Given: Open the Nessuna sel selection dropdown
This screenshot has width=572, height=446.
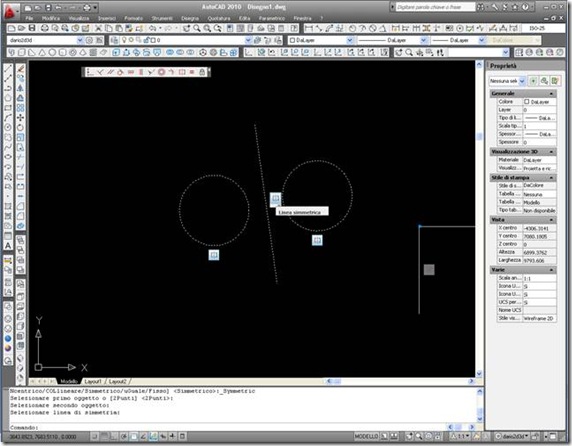Looking at the screenshot, I should tap(522, 81).
